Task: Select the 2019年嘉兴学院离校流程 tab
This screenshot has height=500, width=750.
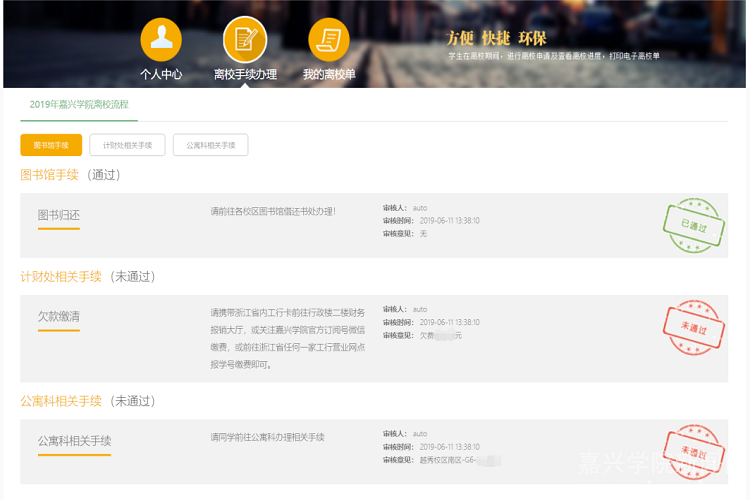Action: (79, 104)
